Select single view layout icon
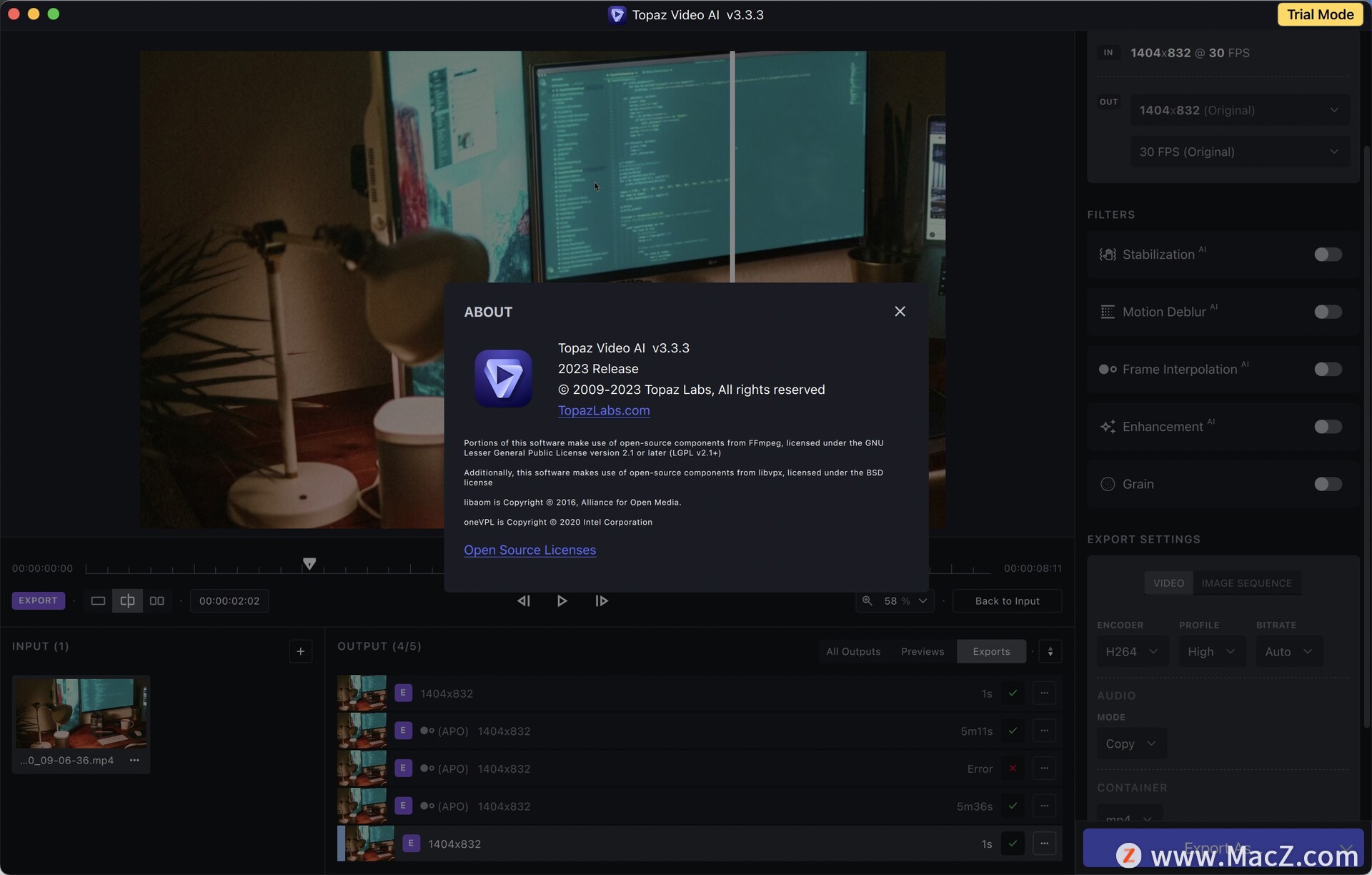Viewport: 1372px width, 875px height. point(98,600)
